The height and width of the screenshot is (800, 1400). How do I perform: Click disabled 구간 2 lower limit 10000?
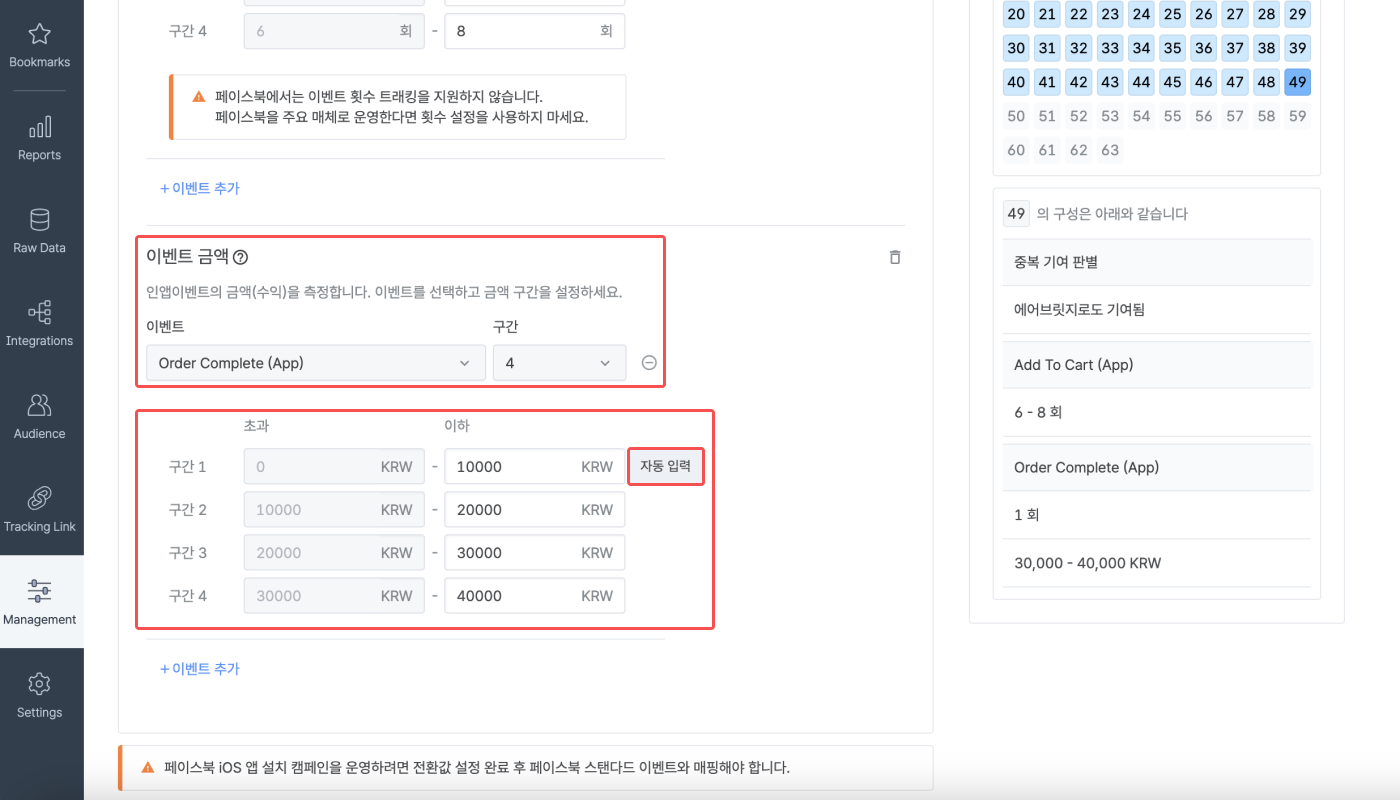334,510
